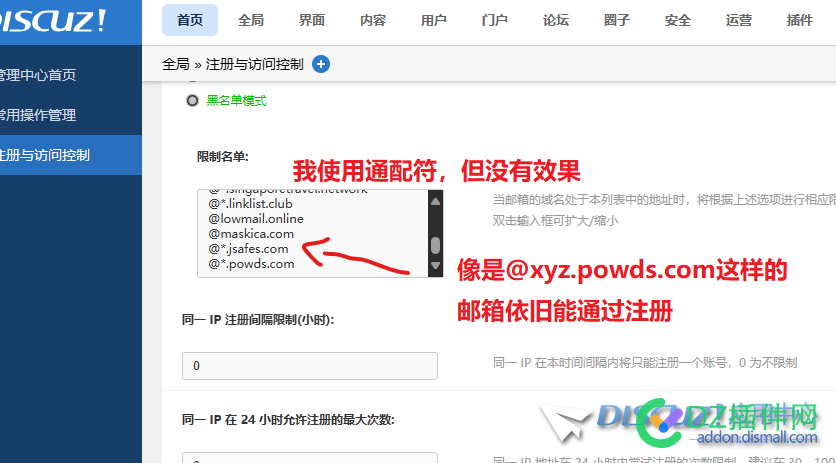Switch to the 界面 tab

tap(312, 20)
